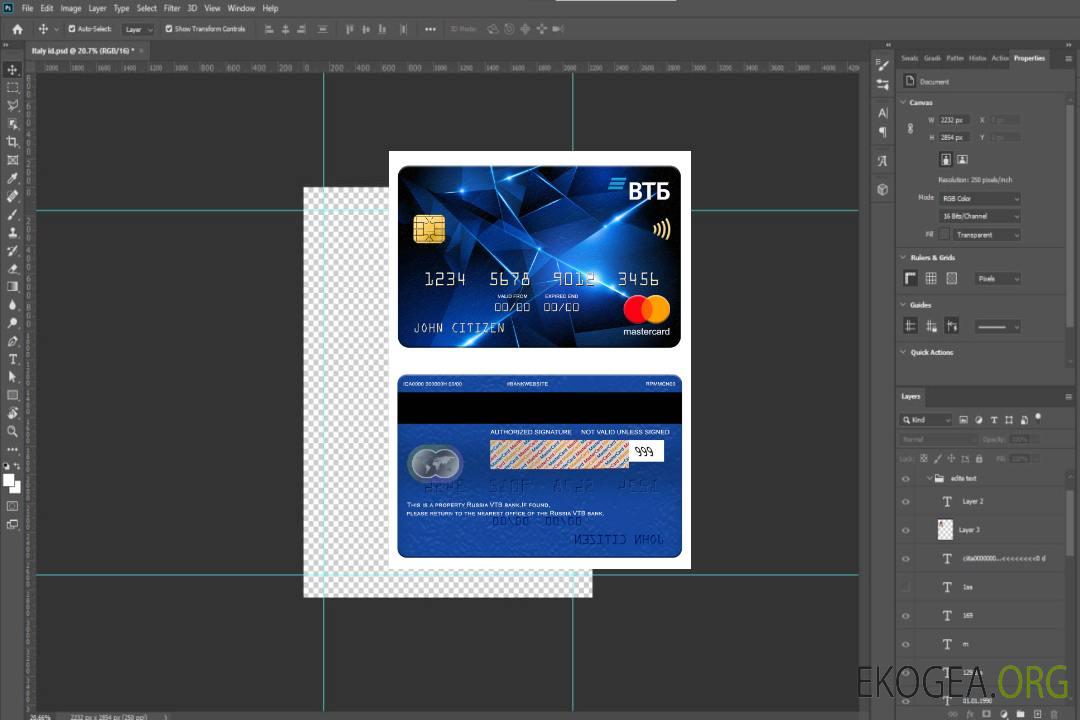This screenshot has height=720, width=1080.
Task: Open the three-dots more options in options bar
Action: pyautogui.click(x=430, y=29)
